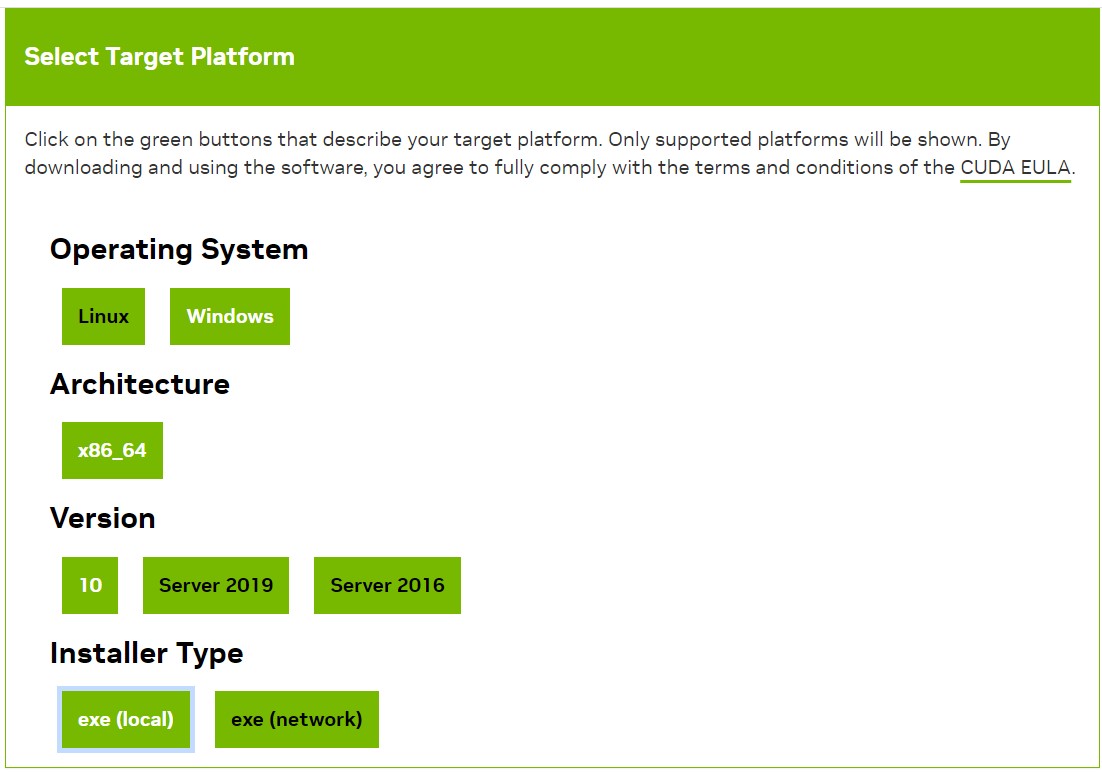Select the Server 2016 version button
This screenshot has height=772, width=1102.
tap(387, 585)
